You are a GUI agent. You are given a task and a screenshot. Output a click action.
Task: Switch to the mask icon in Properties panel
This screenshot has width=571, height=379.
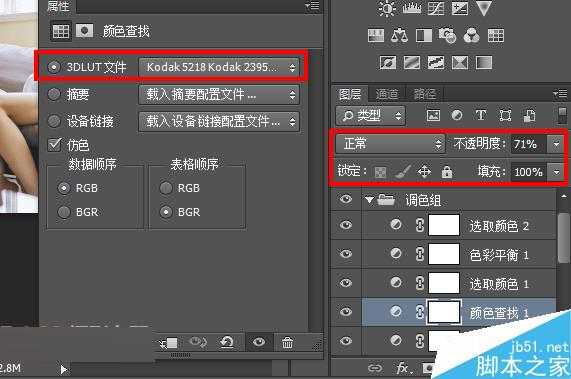[84, 31]
